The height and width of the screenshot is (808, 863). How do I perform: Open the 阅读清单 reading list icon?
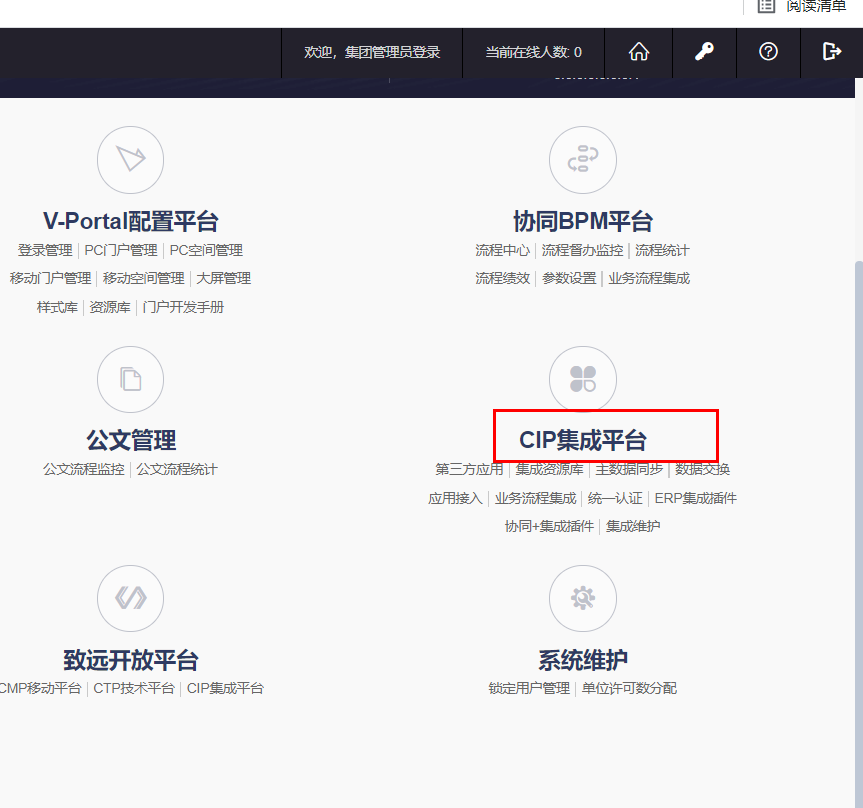pyautogui.click(x=766, y=6)
